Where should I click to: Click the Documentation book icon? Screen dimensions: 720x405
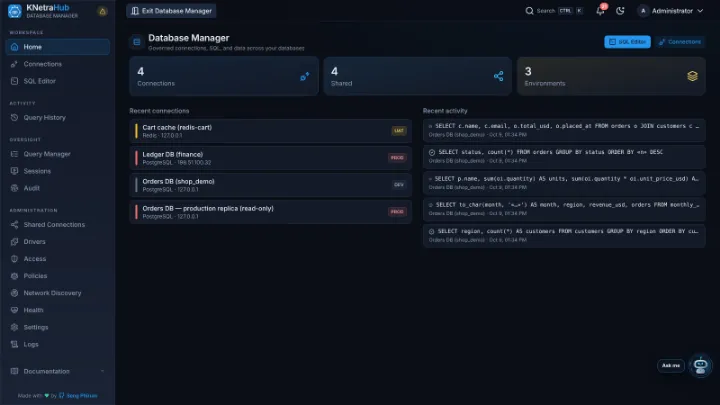click(x=14, y=371)
